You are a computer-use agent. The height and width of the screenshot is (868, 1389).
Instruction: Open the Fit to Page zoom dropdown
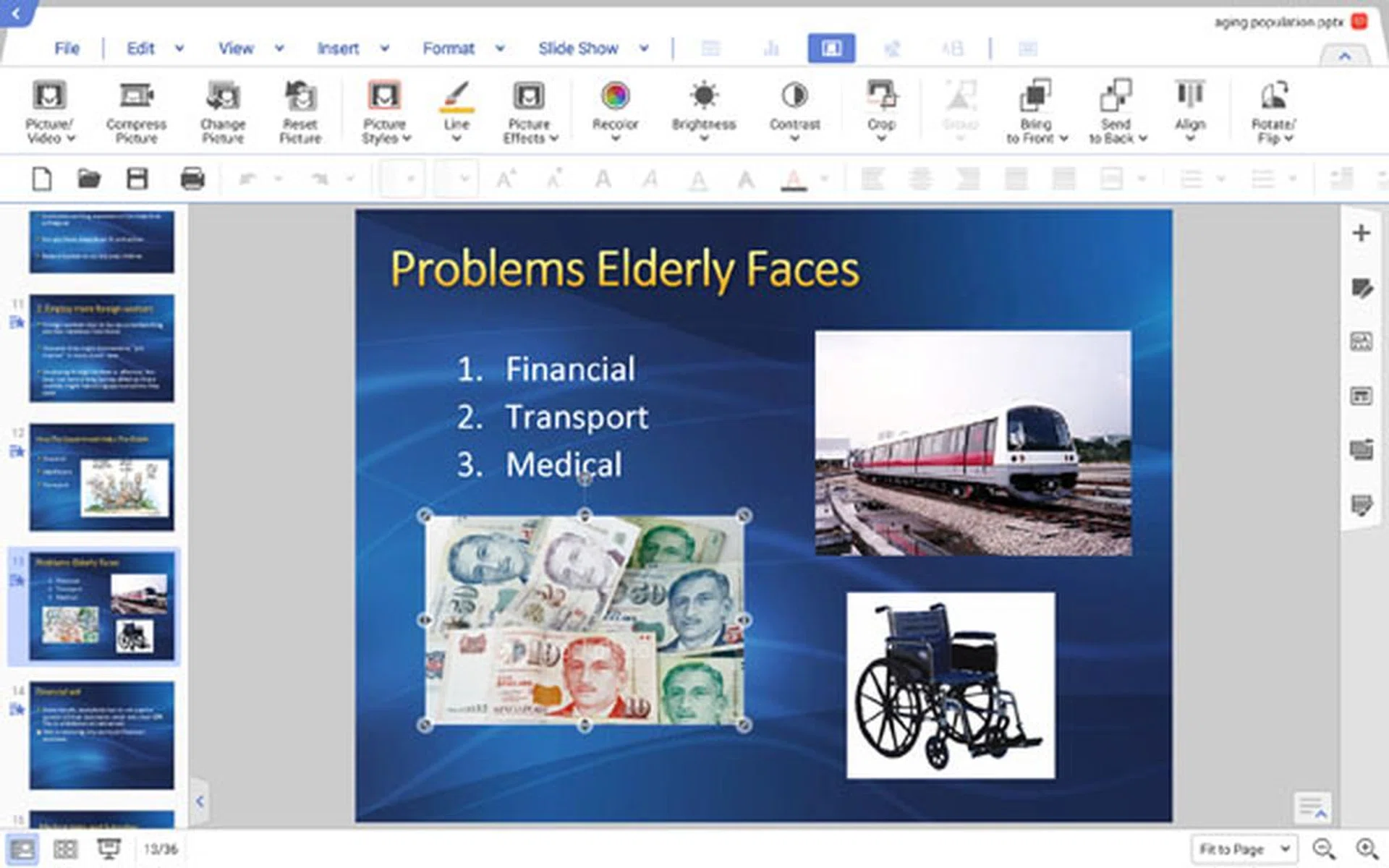[x=1244, y=848]
